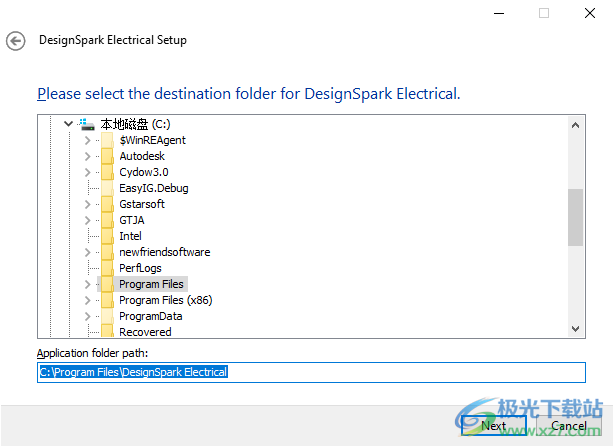Click the folder tree scrollbar thumb
The height and width of the screenshot is (447, 614).
click(575, 217)
